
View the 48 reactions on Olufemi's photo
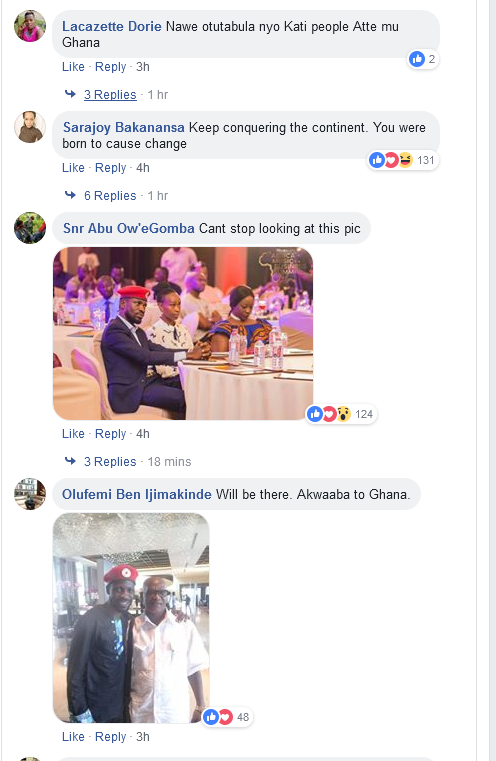pos(227,717)
